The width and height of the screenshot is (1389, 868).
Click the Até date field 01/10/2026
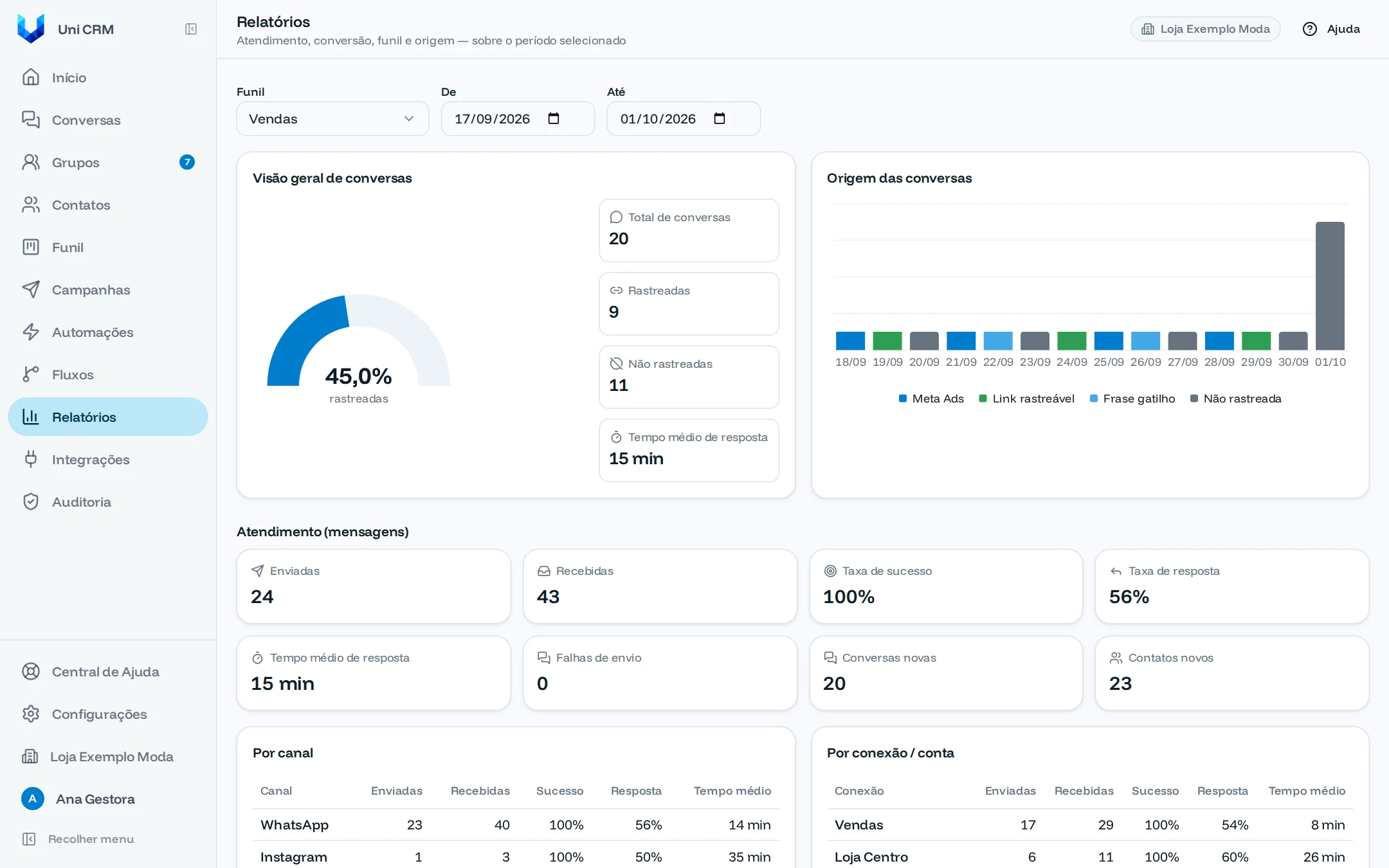click(x=684, y=118)
